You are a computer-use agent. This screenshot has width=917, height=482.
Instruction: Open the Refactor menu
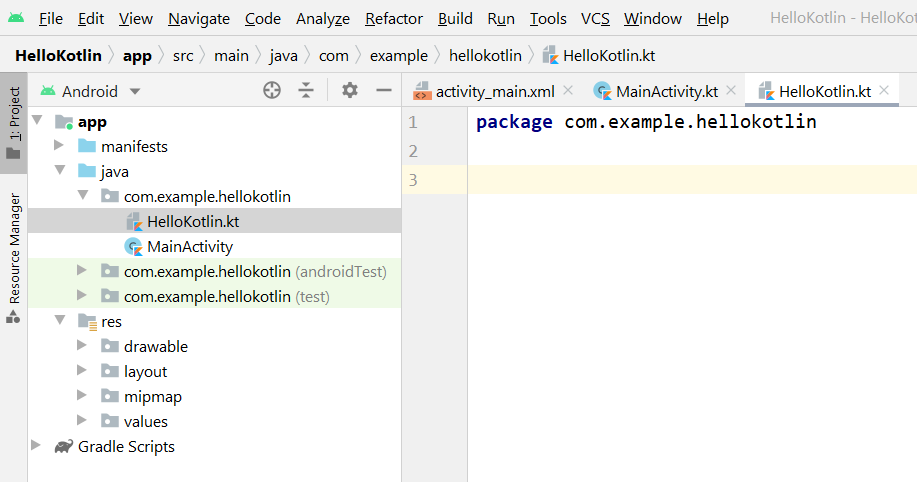pos(393,18)
